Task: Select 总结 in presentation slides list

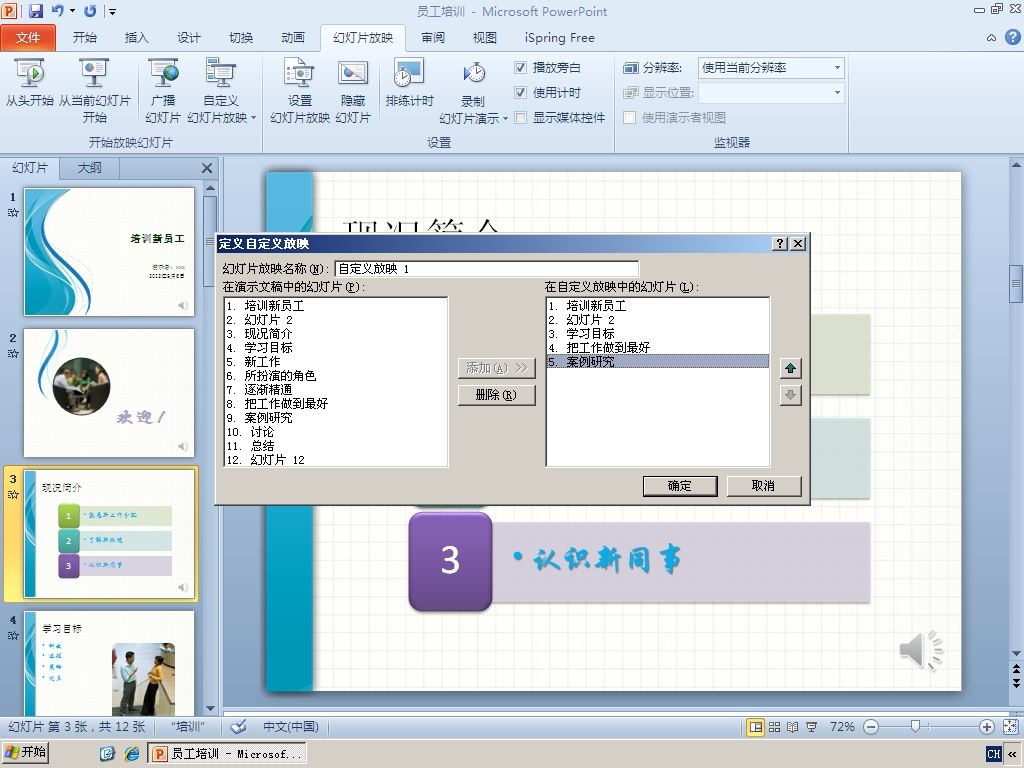Action: pos(336,446)
